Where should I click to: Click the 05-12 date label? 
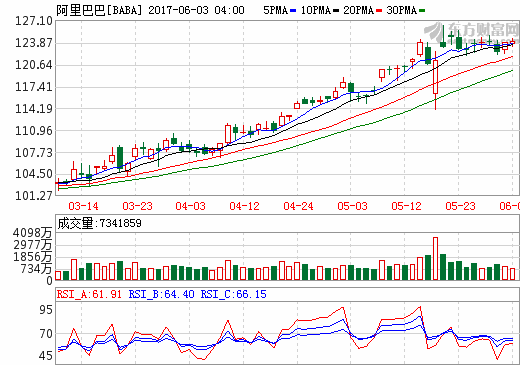[406, 206]
